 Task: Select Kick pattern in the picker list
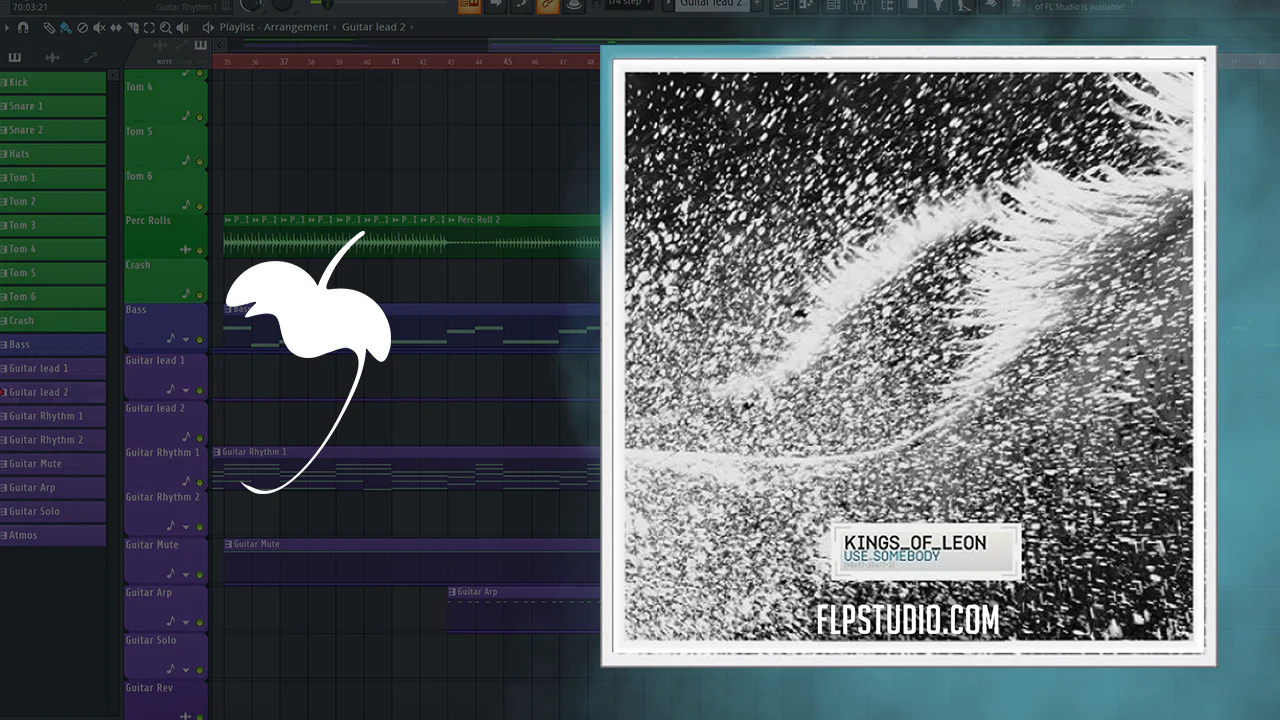(x=53, y=82)
